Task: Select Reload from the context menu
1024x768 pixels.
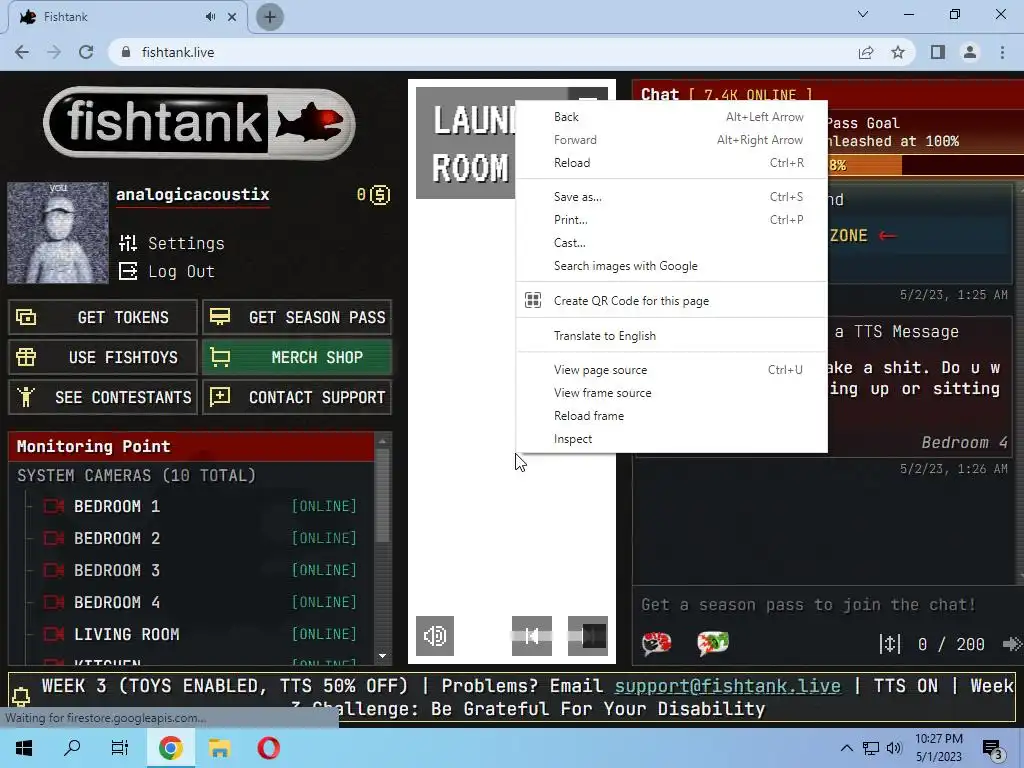Action: (671, 163)
